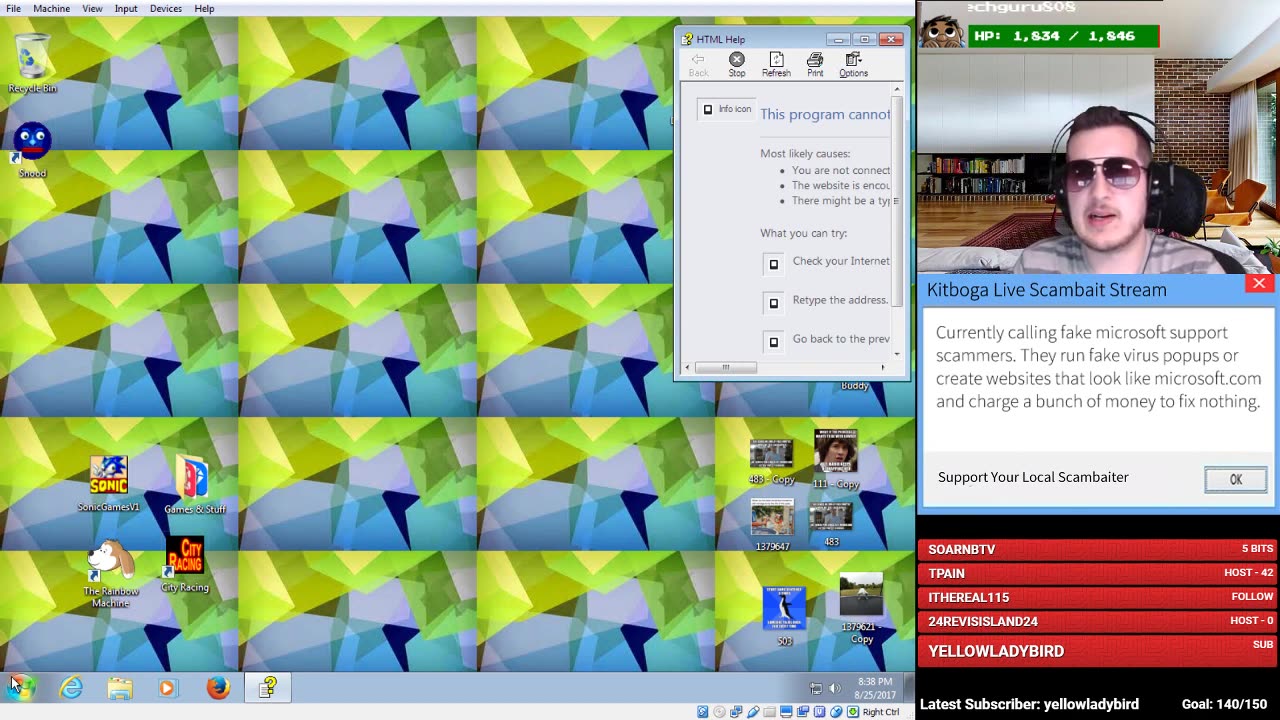Image resolution: width=1280 pixels, height=720 pixels.
Task: Open the 483 - Copy image thumbnail
Action: [771, 462]
